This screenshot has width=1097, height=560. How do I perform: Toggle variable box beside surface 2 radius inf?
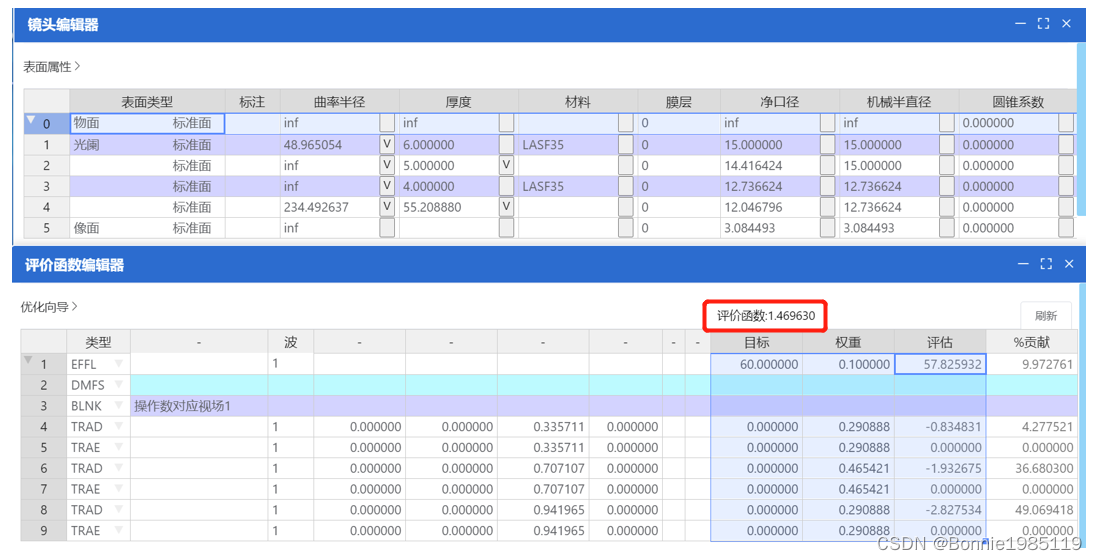pos(387,166)
